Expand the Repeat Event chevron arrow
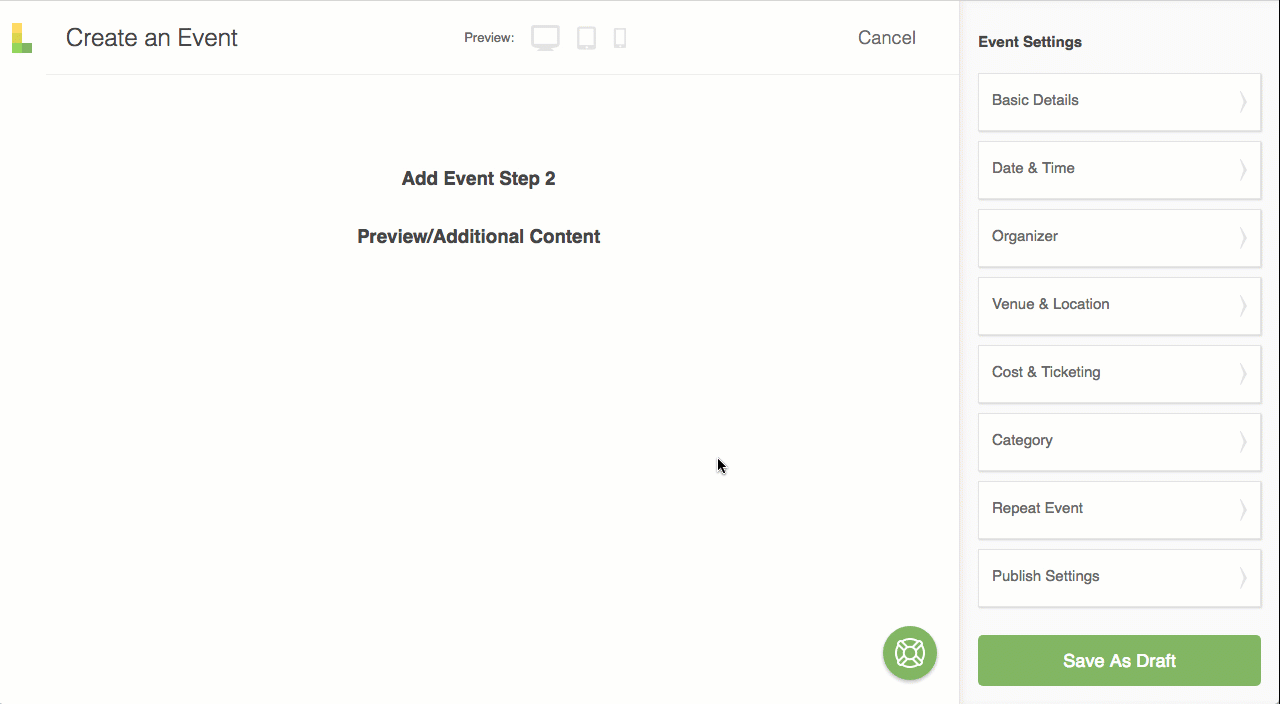Image resolution: width=1280 pixels, height=704 pixels. click(x=1243, y=509)
